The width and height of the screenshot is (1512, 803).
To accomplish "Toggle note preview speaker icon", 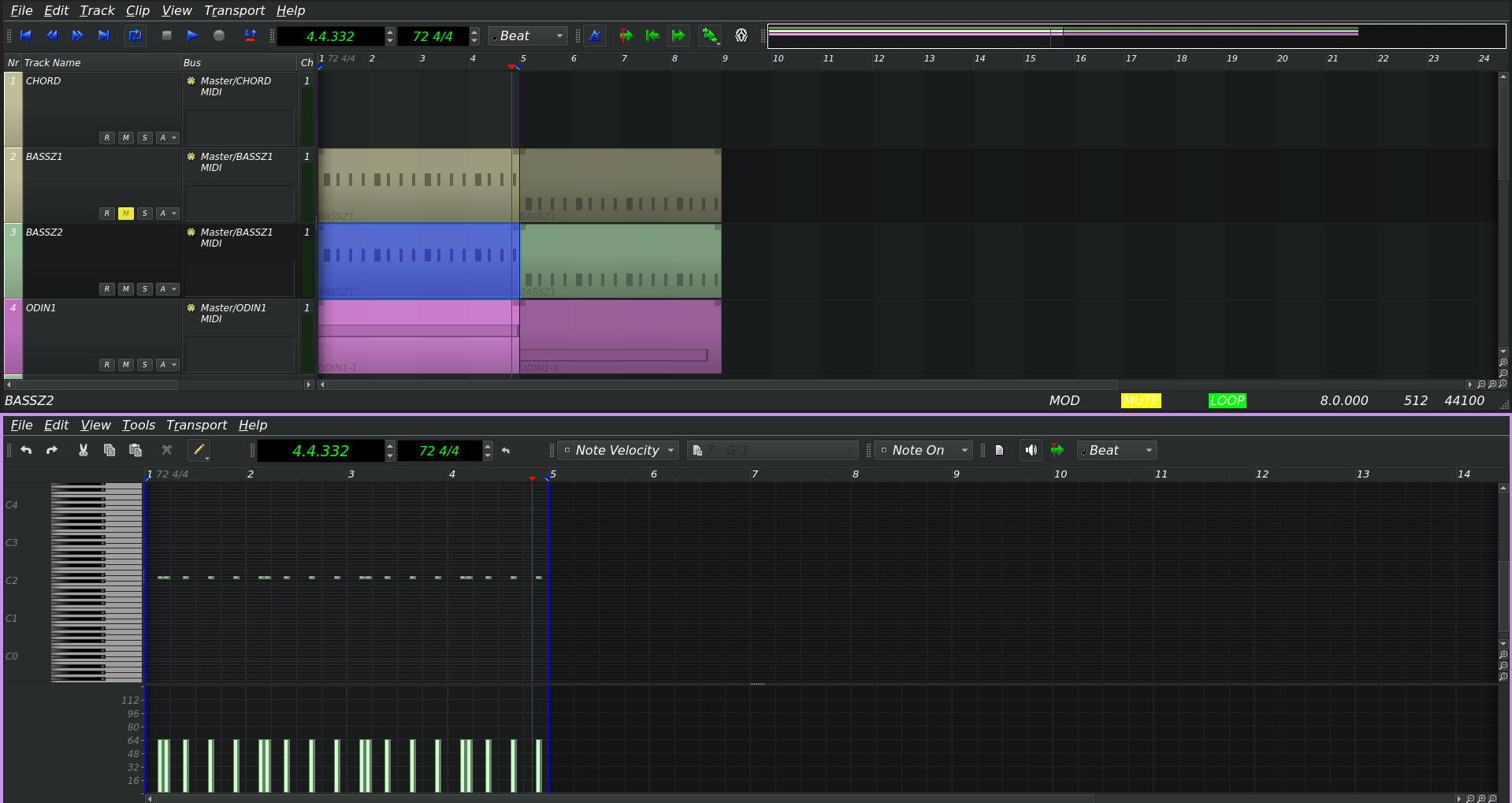I will (1031, 450).
